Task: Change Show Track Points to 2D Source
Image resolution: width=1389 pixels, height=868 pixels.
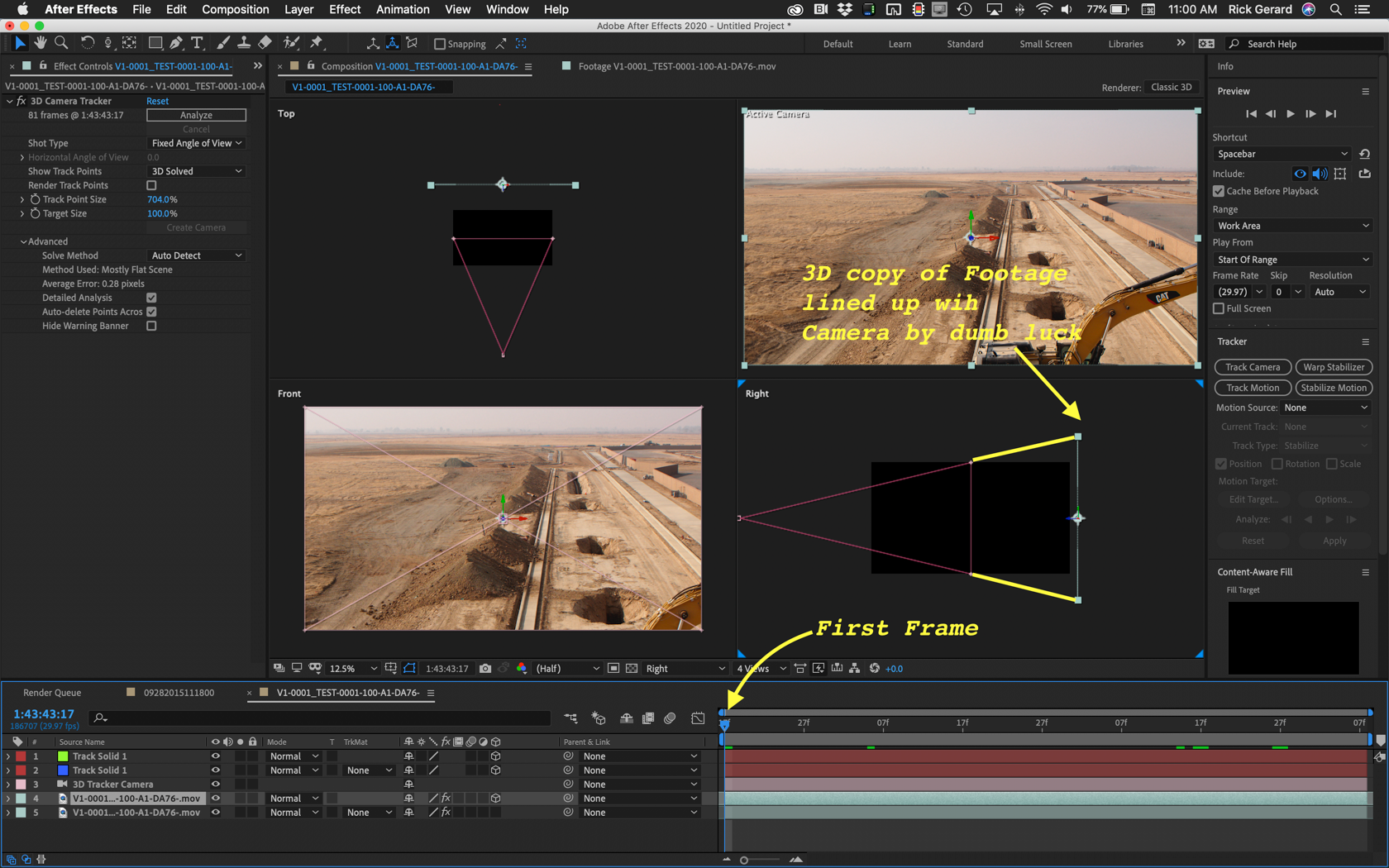Action: (x=195, y=171)
